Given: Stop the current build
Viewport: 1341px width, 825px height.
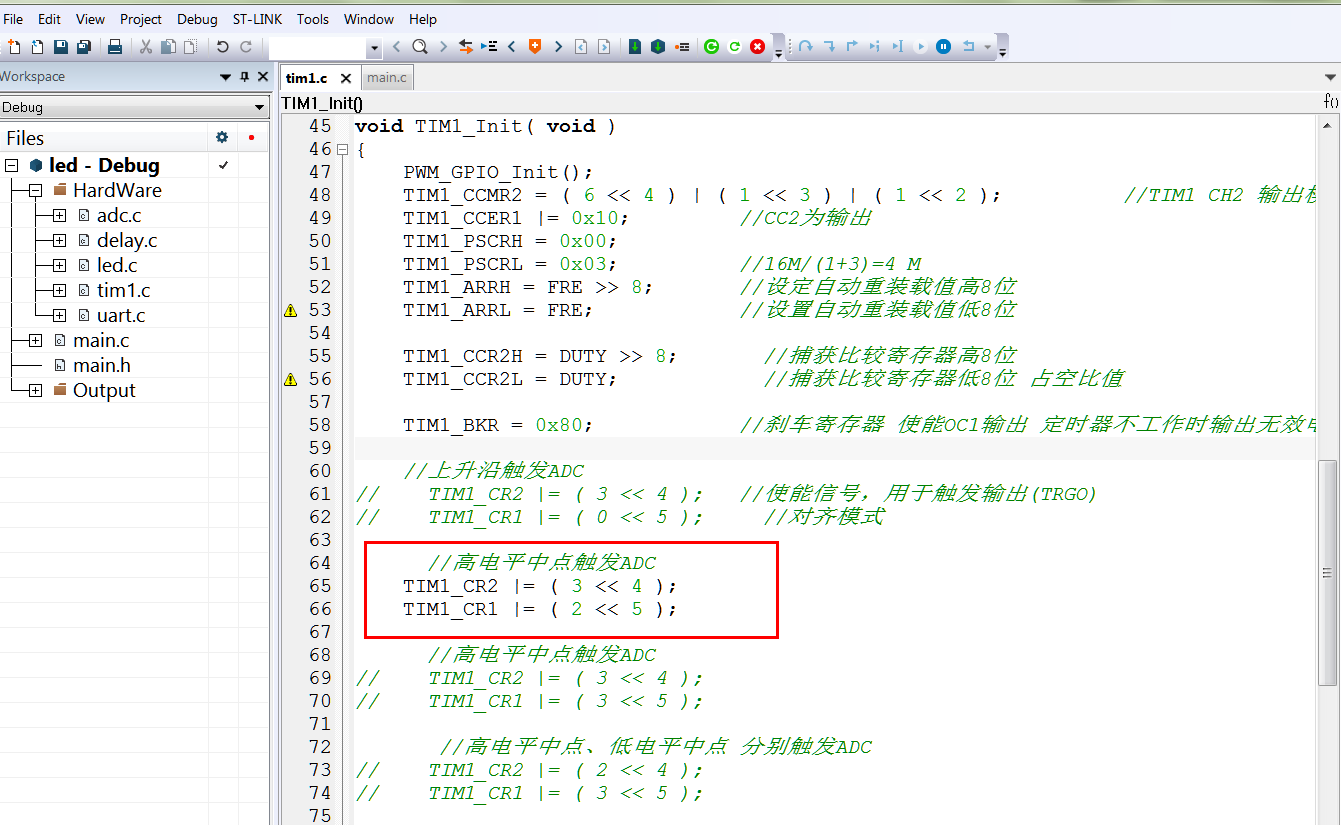Looking at the screenshot, I should pos(759,46).
